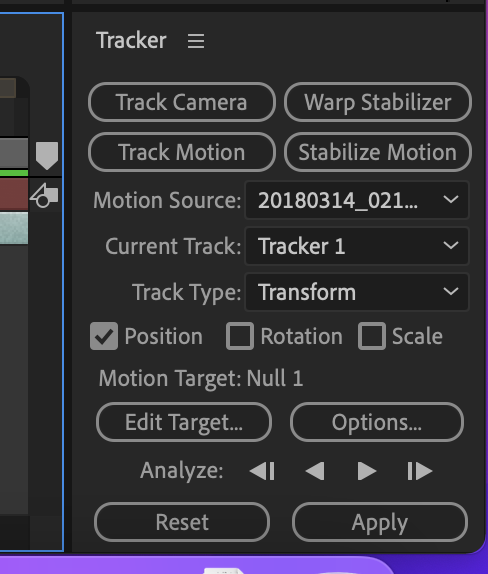488x574 pixels.
Task: Enable the Scale checkbox
Action: pos(372,336)
